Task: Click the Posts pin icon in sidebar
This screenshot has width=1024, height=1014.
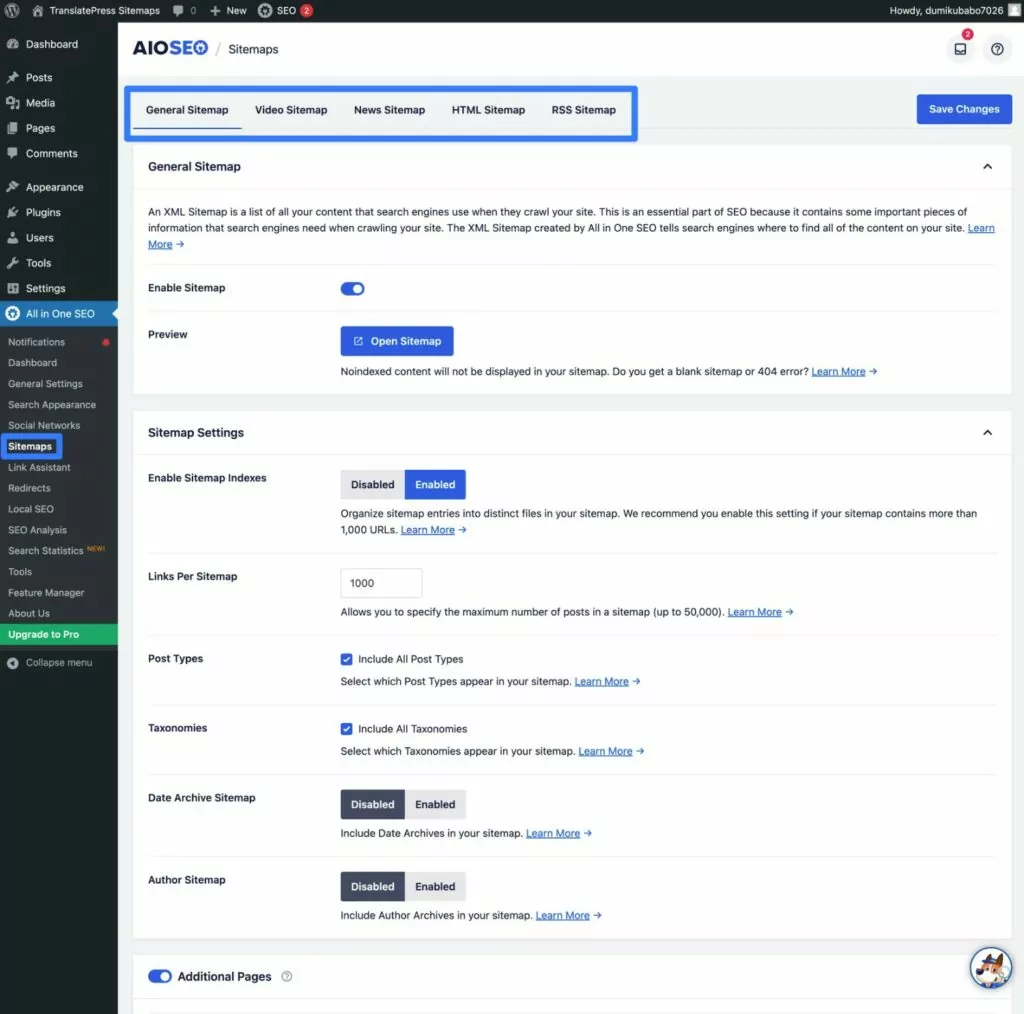Action: click(x=12, y=77)
